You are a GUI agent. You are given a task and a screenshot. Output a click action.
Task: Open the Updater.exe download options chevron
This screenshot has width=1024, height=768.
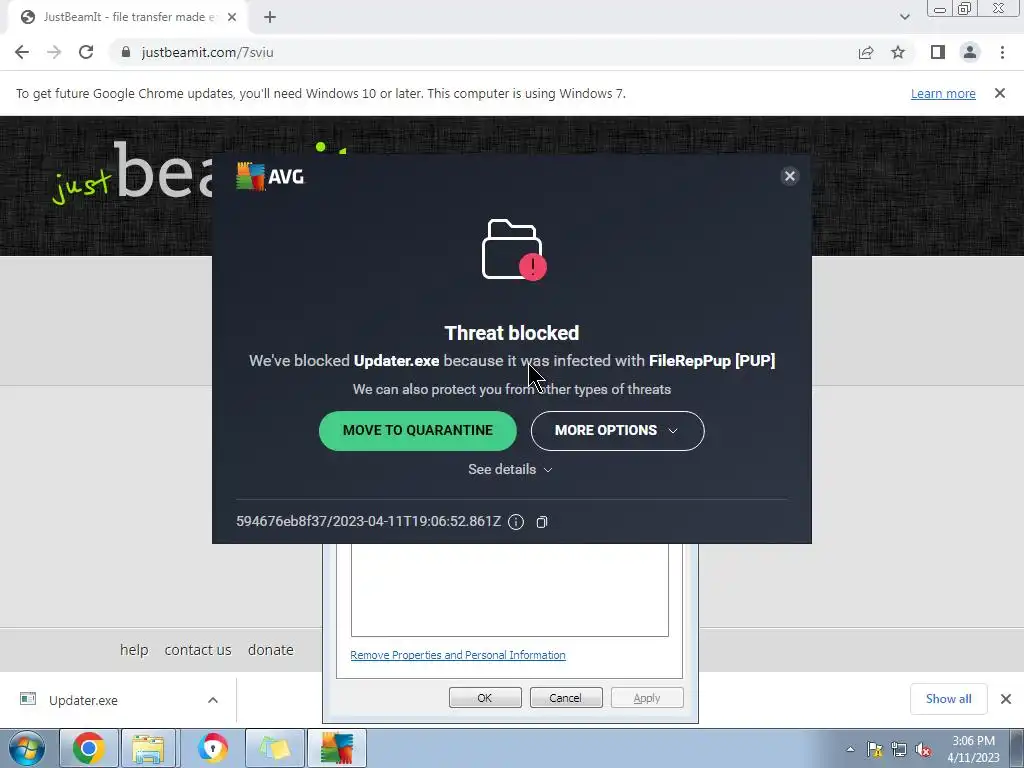pos(213,700)
